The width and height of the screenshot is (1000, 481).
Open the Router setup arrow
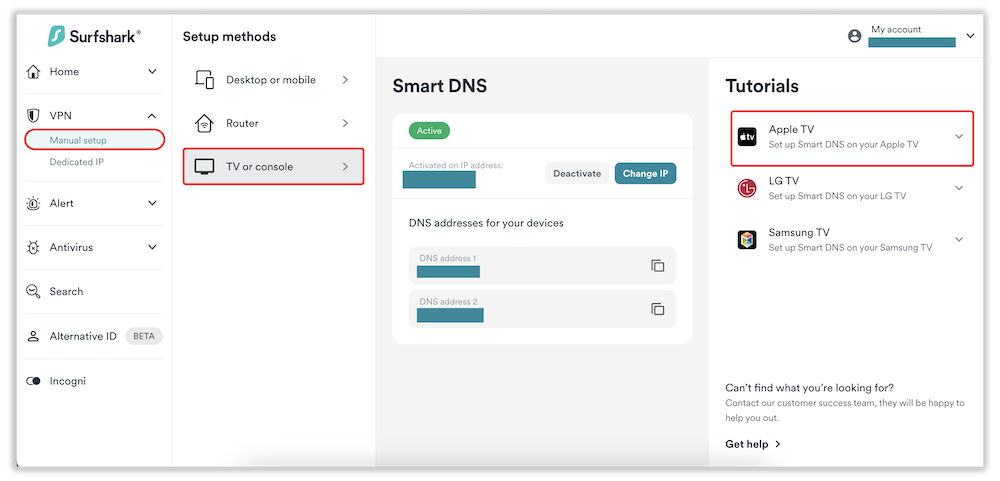(x=345, y=123)
